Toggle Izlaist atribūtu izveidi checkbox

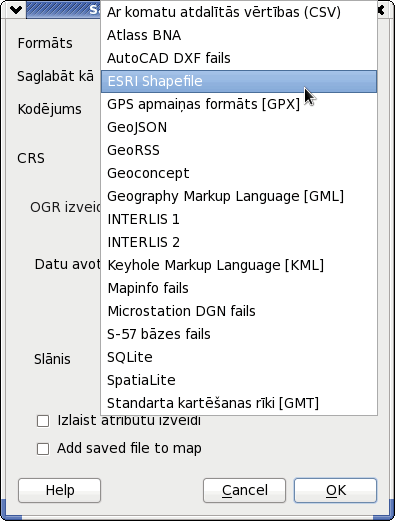(x=43, y=421)
